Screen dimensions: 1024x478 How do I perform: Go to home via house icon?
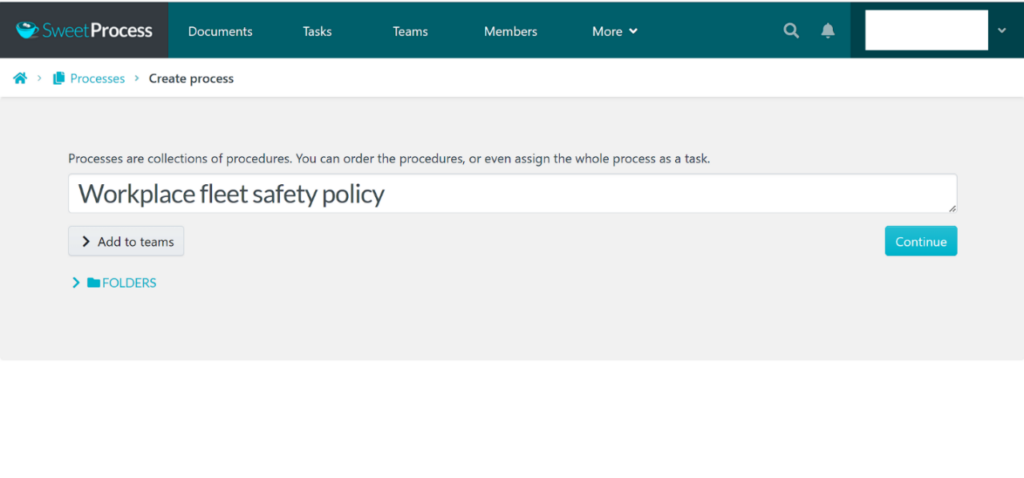tap(20, 78)
